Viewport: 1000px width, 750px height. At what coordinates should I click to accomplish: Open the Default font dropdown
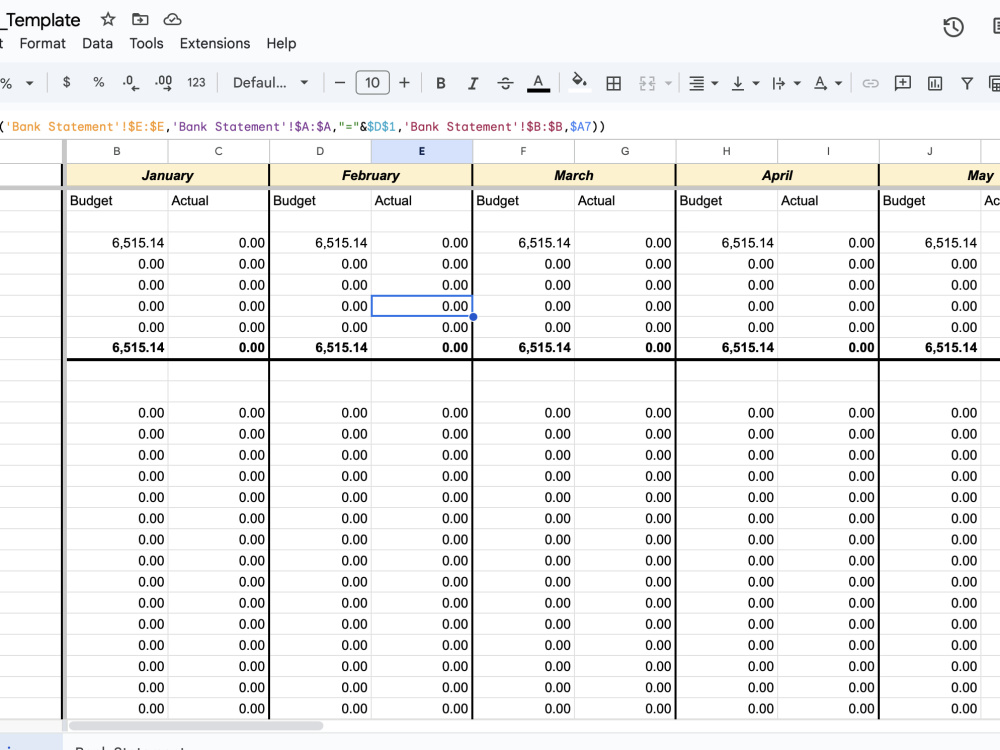click(270, 83)
